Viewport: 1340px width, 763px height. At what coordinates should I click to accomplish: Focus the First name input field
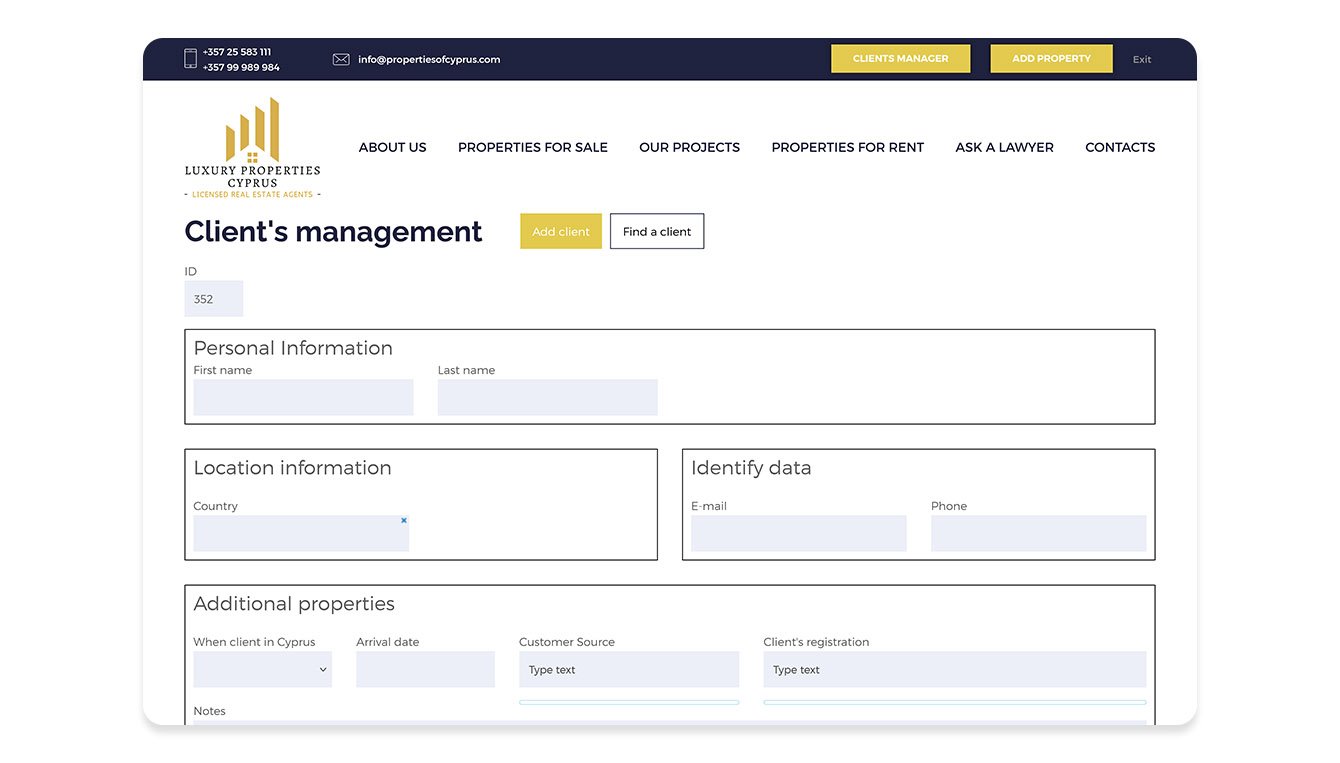[303, 397]
